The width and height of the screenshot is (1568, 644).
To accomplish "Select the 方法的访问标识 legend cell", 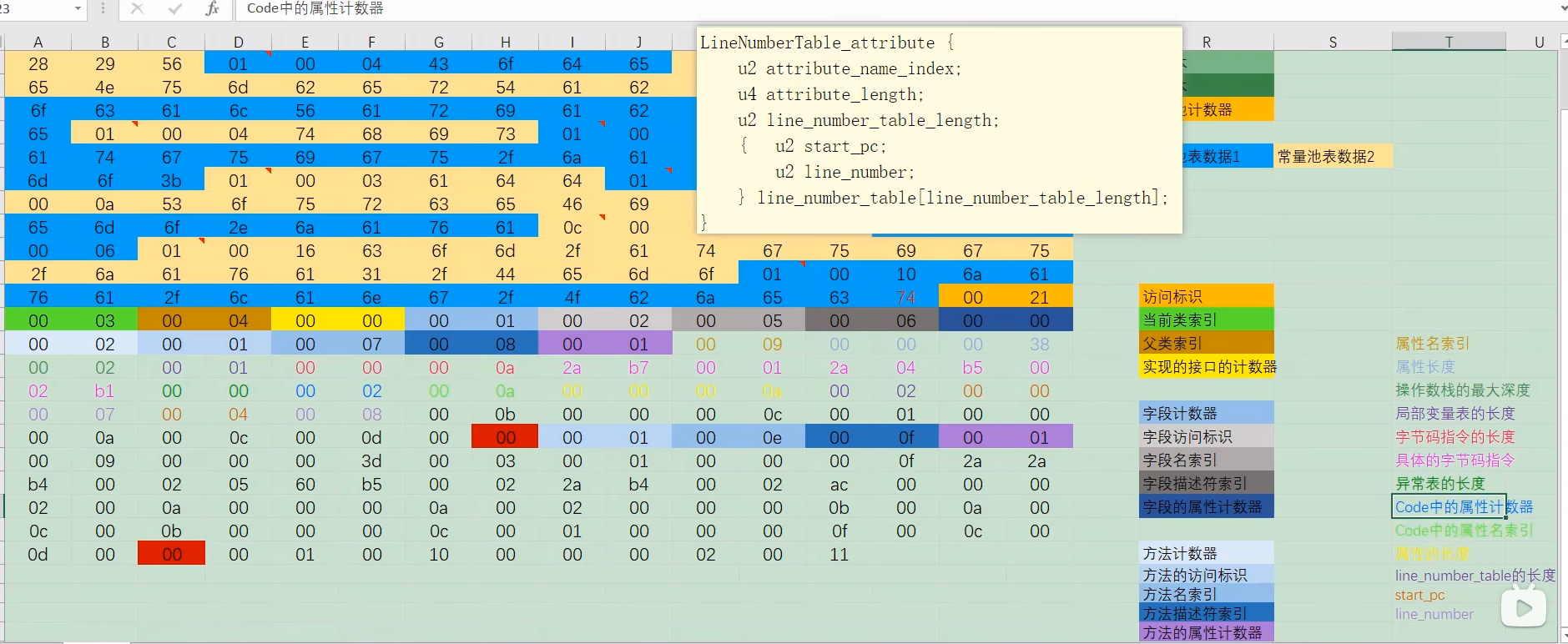I will [1207, 574].
